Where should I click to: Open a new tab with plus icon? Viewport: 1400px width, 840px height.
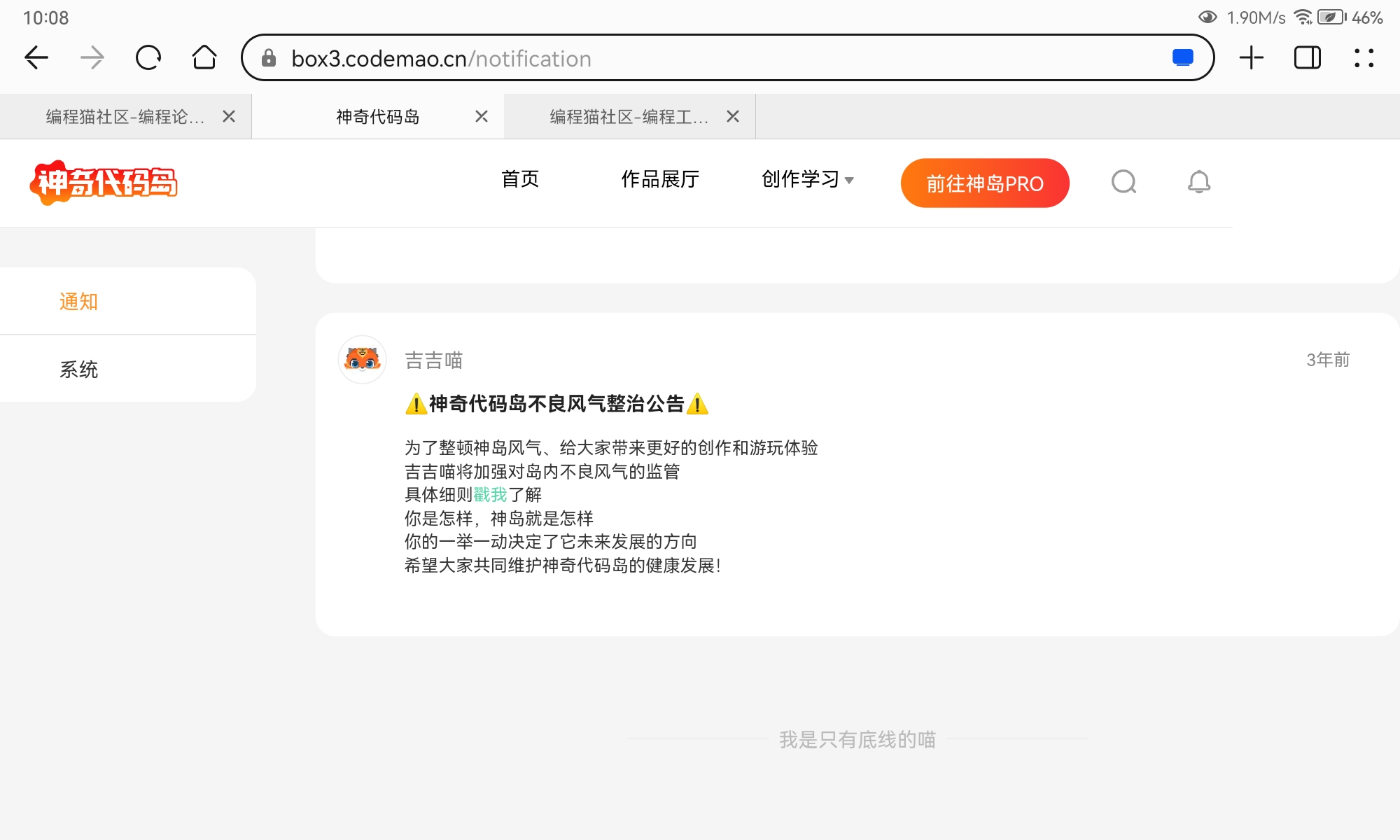pos(1252,57)
